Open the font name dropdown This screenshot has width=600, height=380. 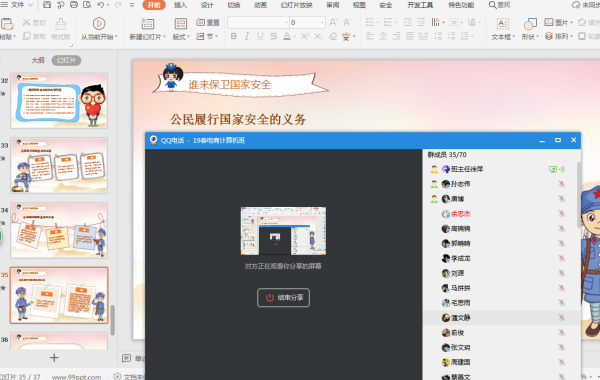pos(286,23)
